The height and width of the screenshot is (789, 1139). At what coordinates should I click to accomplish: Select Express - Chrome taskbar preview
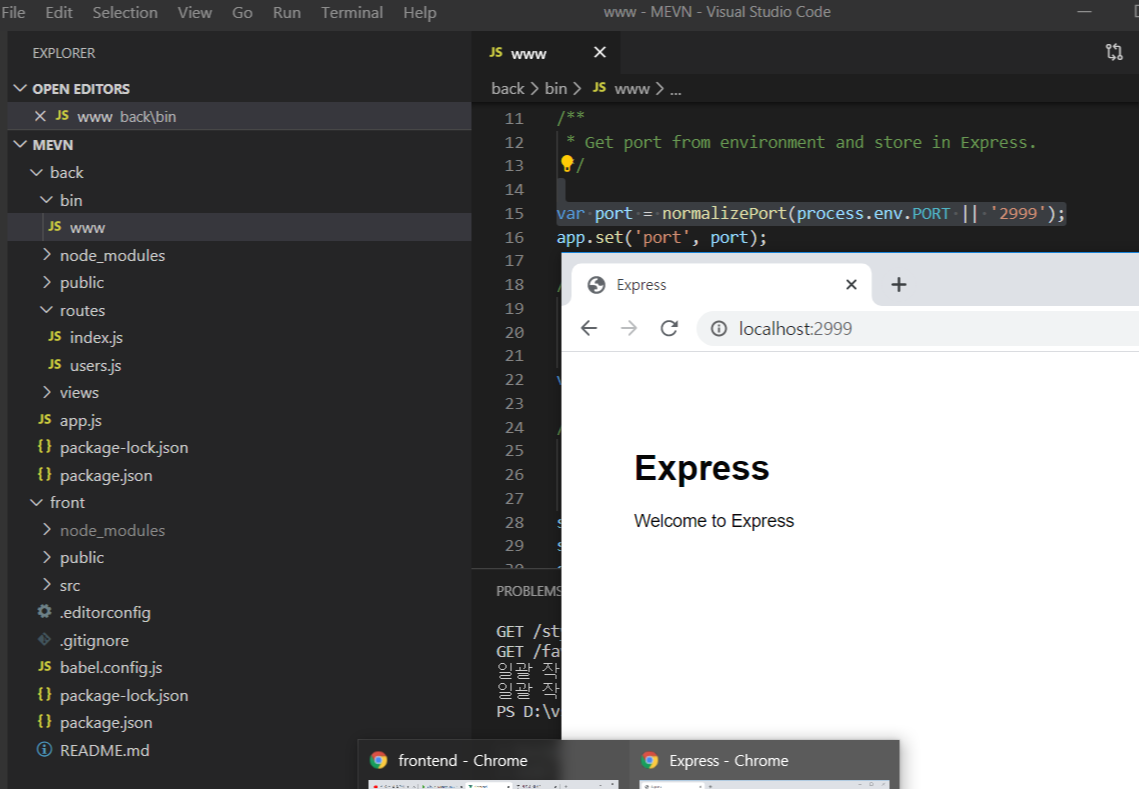[x=764, y=765]
